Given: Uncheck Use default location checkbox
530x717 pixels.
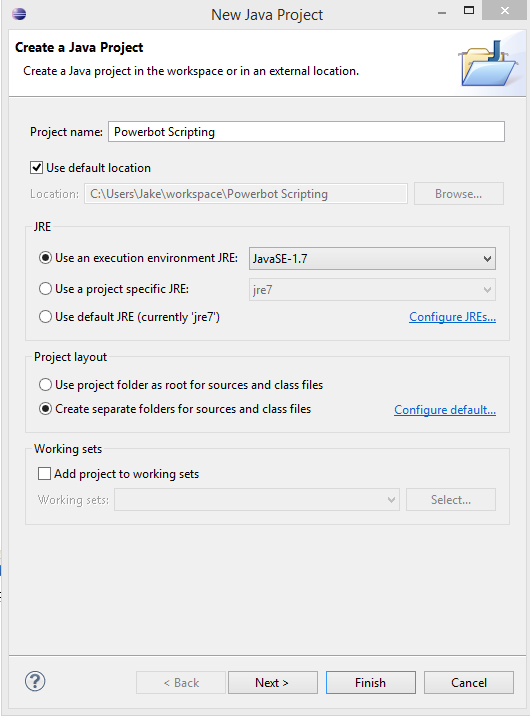Looking at the screenshot, I should tap(37, 168).
